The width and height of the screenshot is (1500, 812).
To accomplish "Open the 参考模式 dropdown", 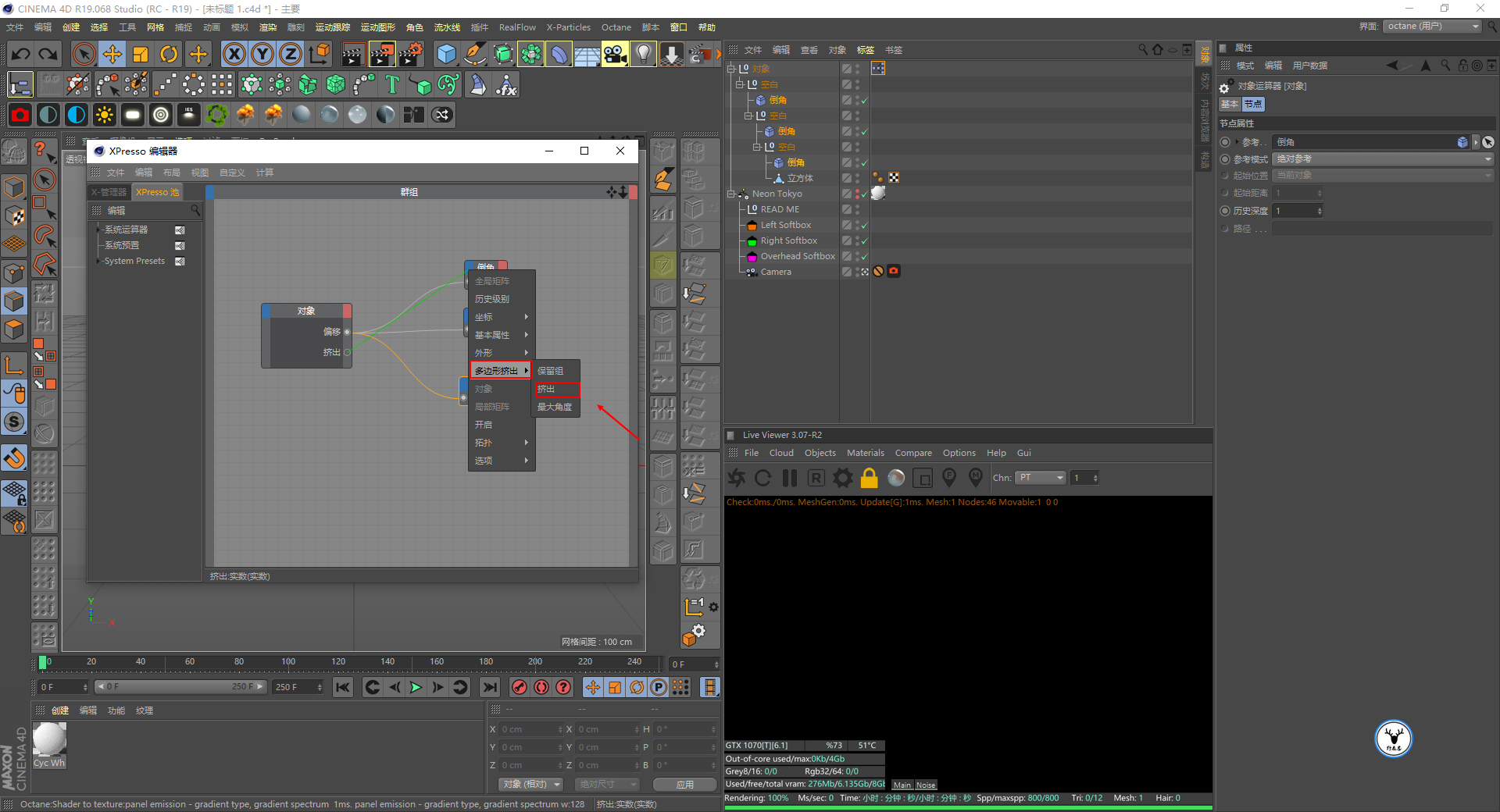I will pos(1383,158).
